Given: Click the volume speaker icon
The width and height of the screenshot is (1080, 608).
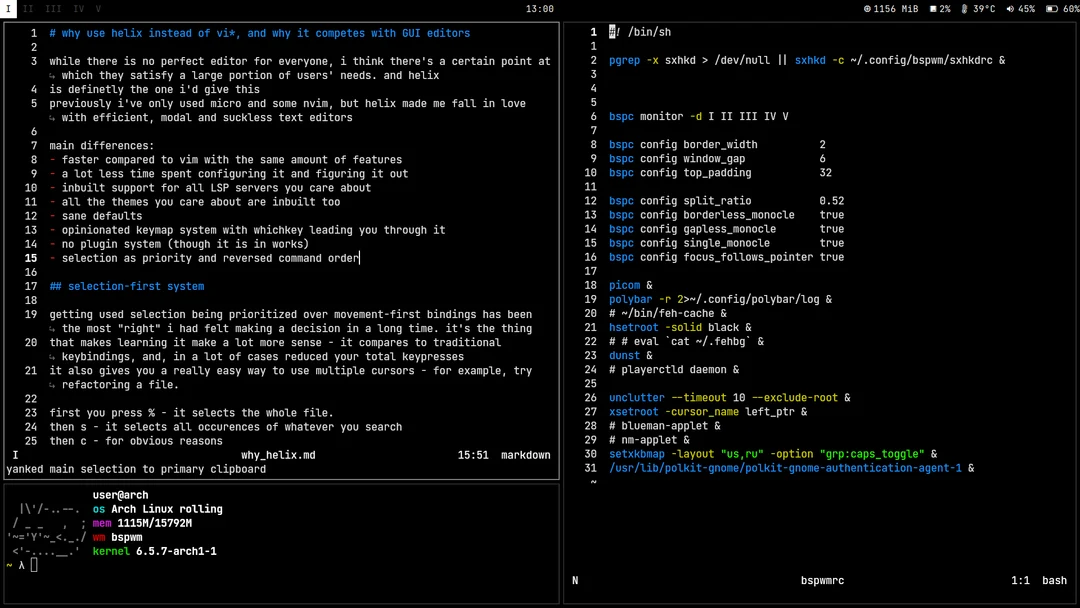Looking at the screenshot, I should click(1010, 9).
